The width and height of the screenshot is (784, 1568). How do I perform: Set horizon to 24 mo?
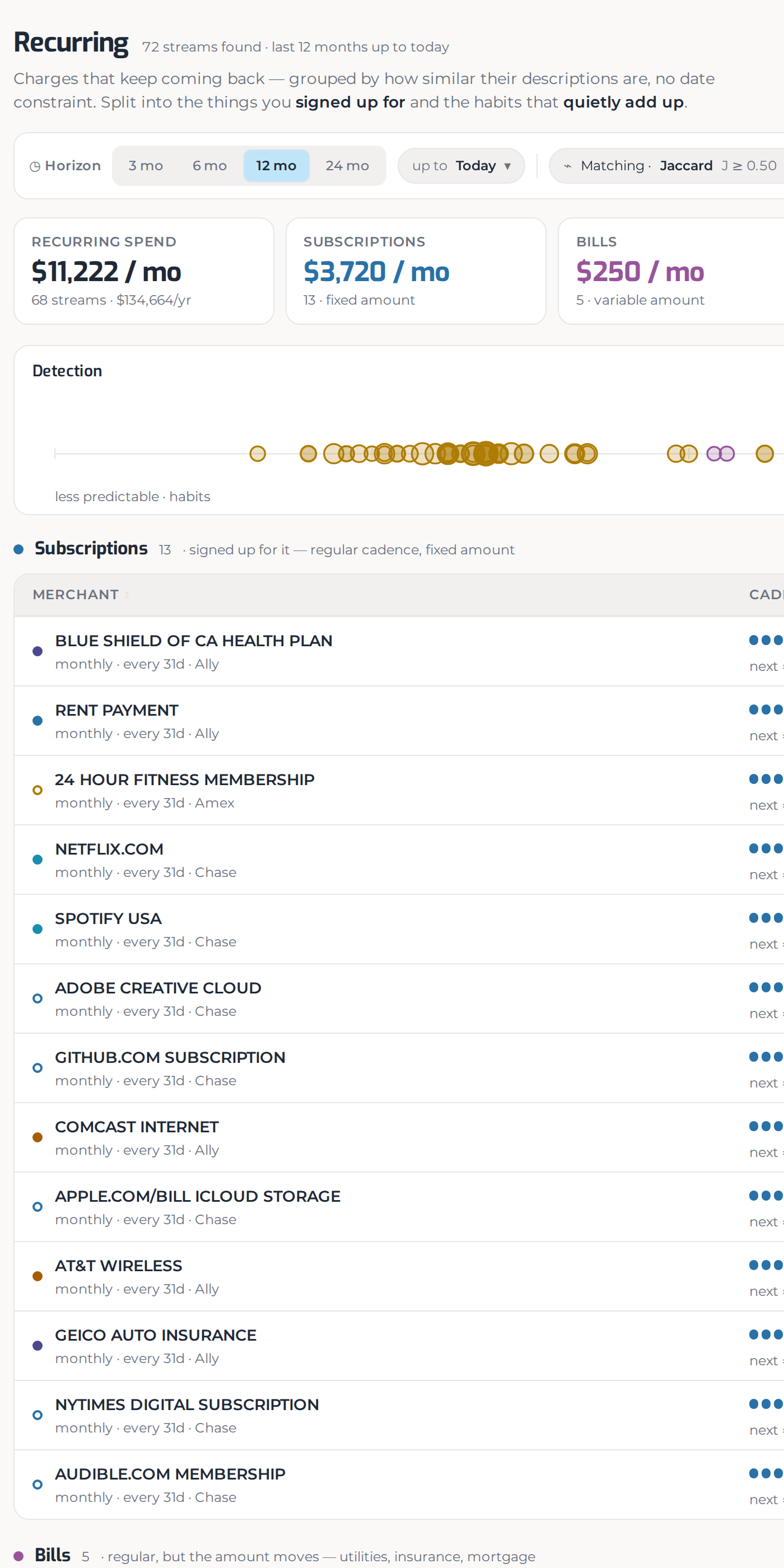click(x=347, y=166)
